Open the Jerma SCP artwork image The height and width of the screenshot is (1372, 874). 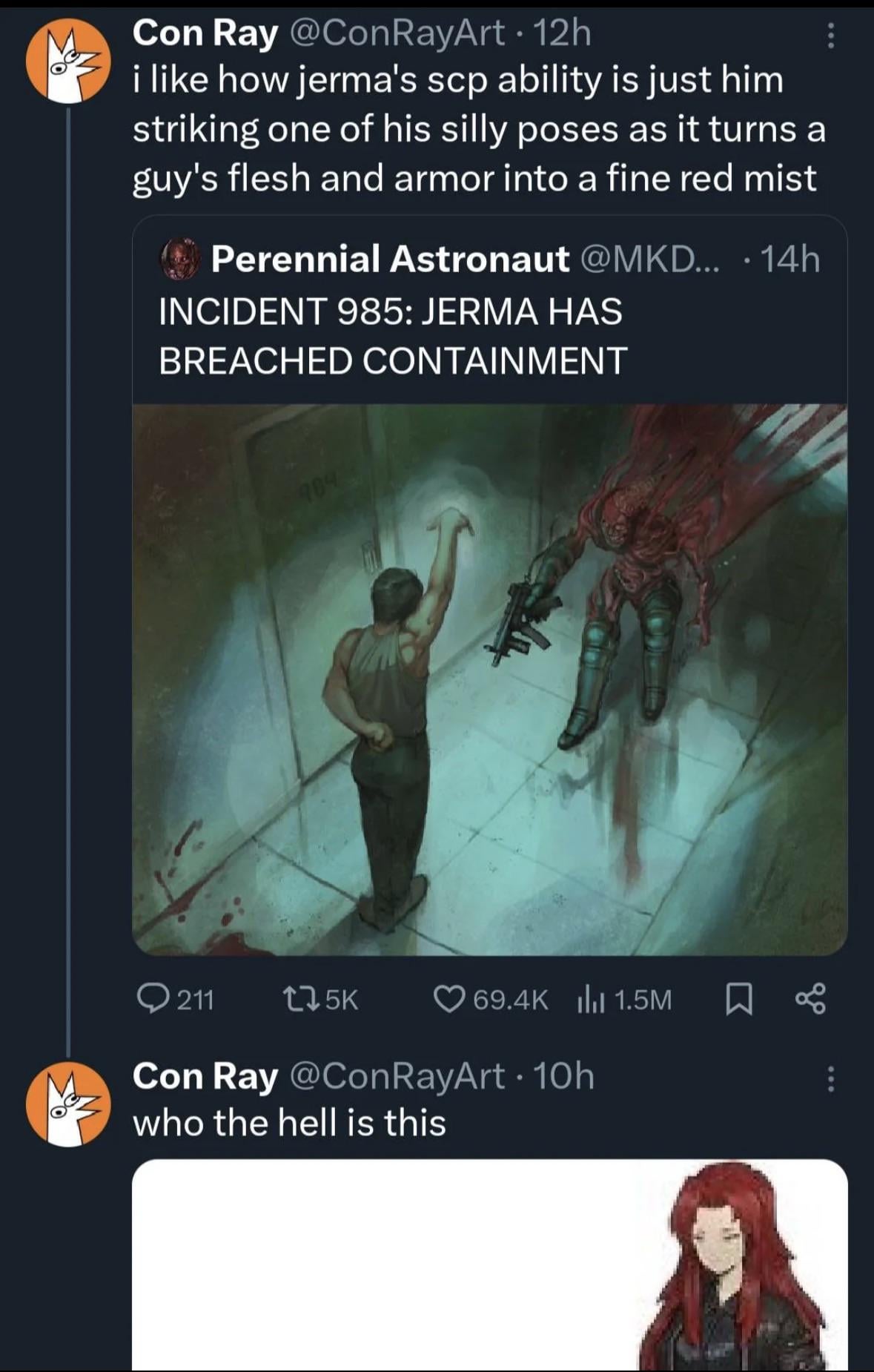click(x=489, y=679)
